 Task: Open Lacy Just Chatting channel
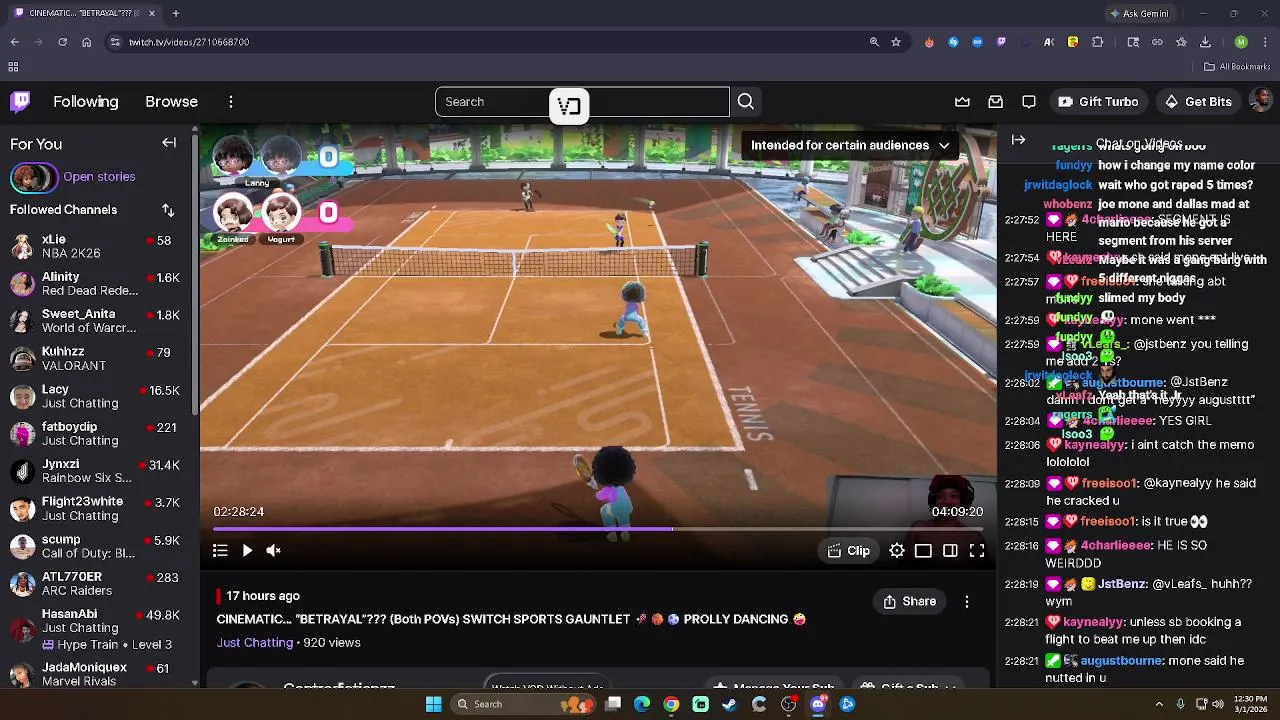(95, 396)
